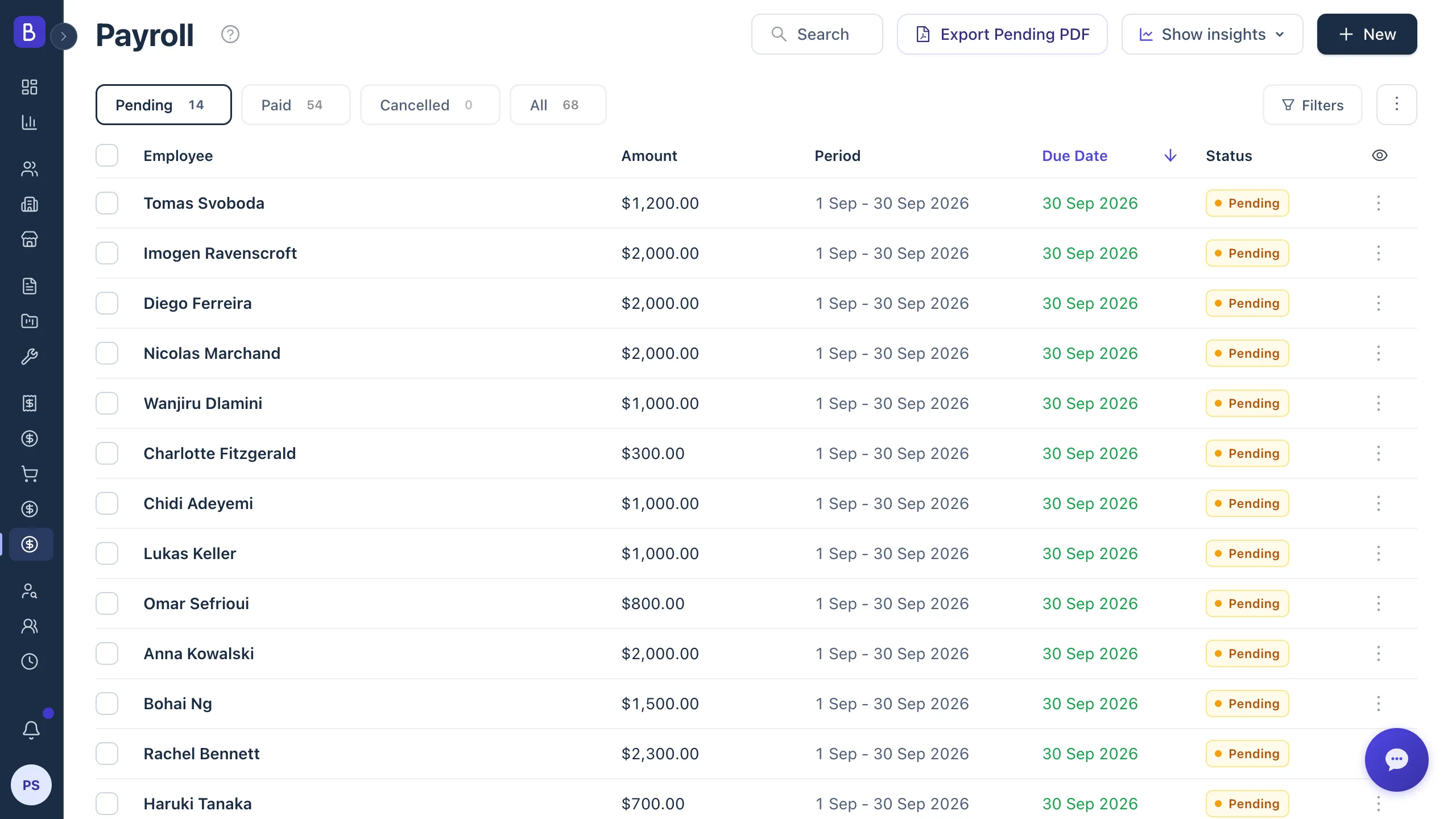
Task: Toggle the select-all checkbox in header
Action: coord(107,155)
